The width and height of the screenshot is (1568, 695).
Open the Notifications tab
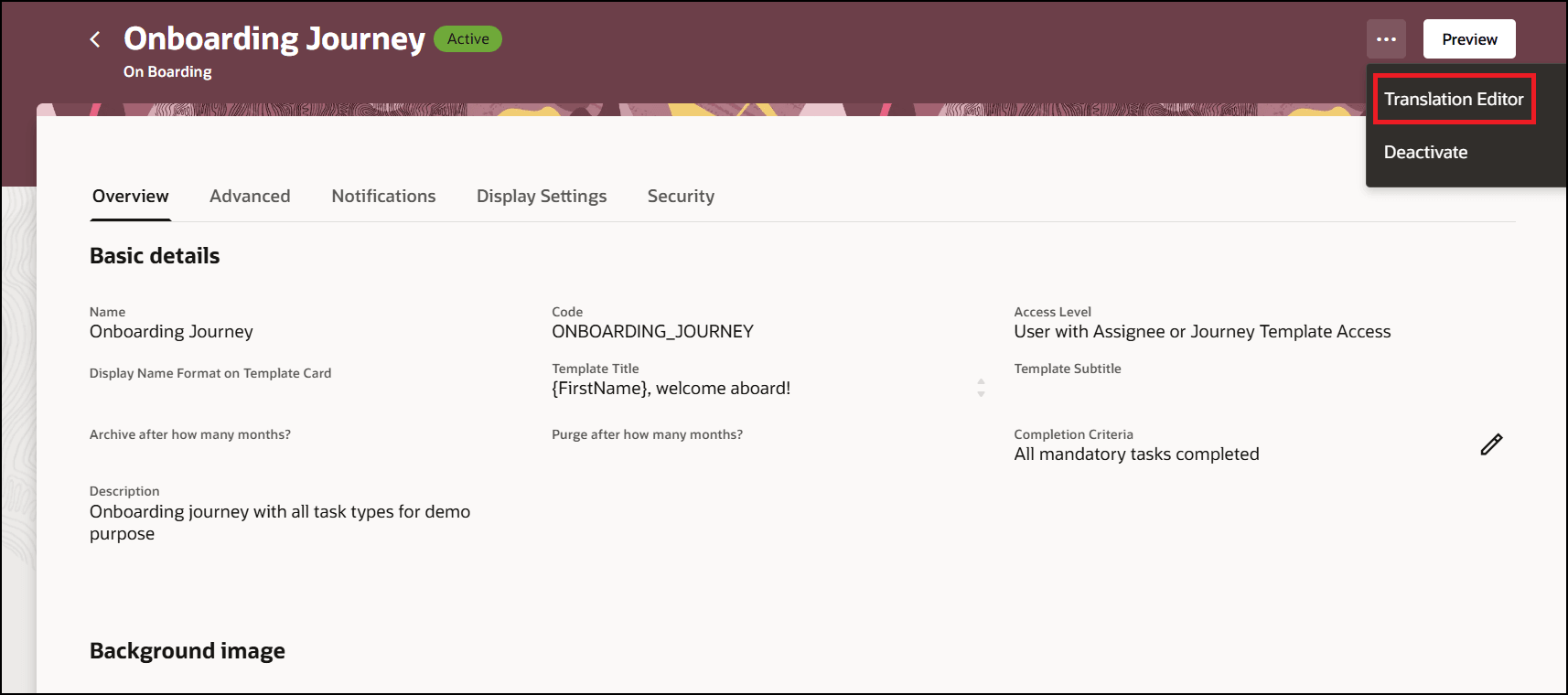point(383,196)
